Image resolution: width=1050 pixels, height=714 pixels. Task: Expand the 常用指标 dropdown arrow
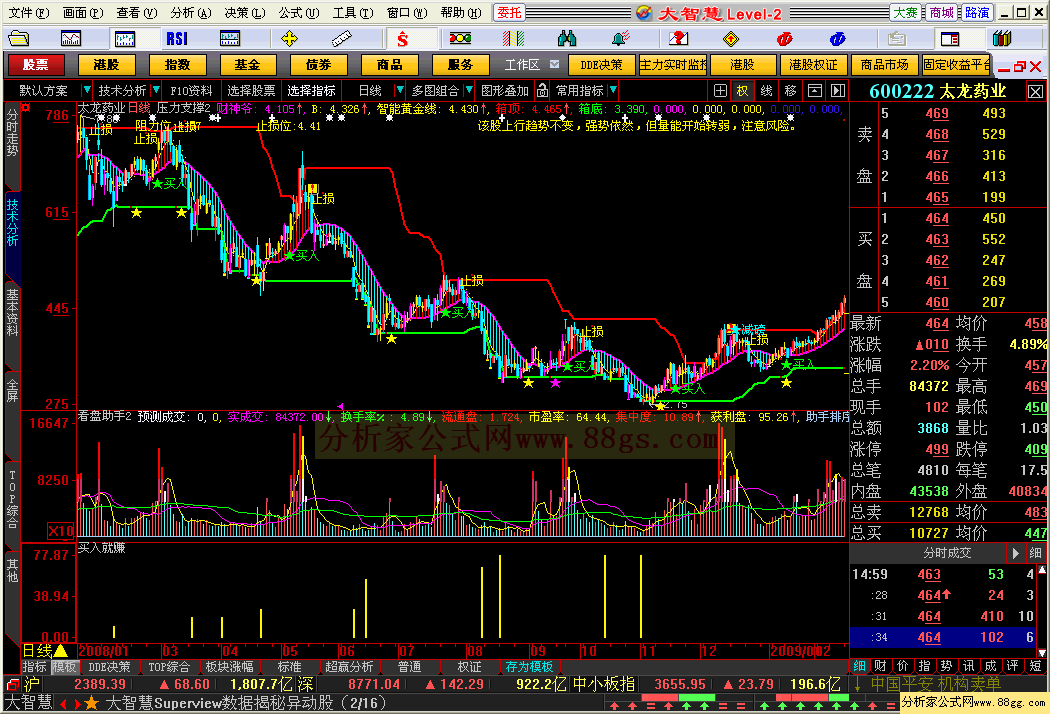pos(613,90)
